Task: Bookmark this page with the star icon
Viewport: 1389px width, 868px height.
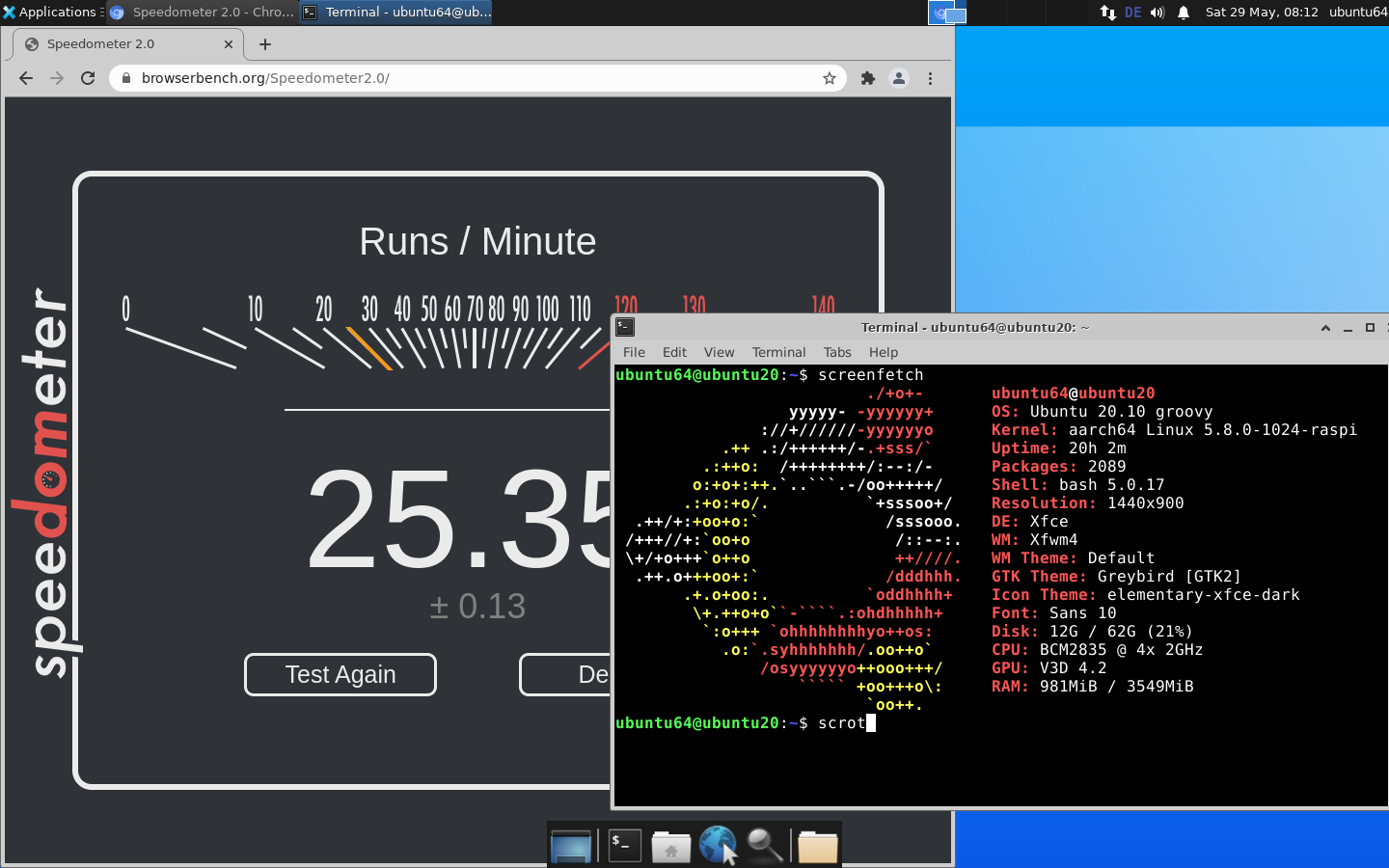Action: pyautogui.click(x=830, y=78)
